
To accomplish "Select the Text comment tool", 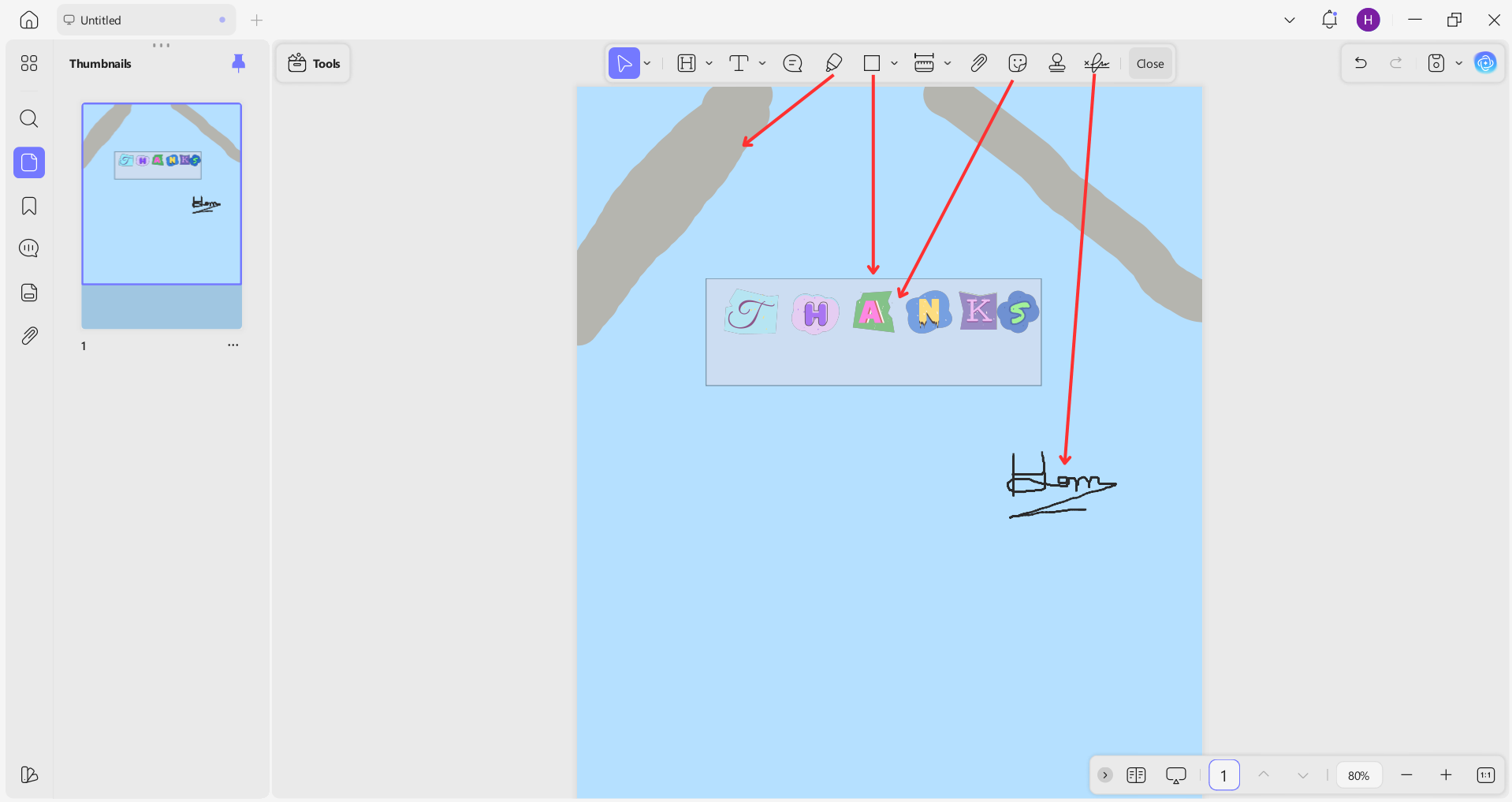I will (x=739, y=63).
